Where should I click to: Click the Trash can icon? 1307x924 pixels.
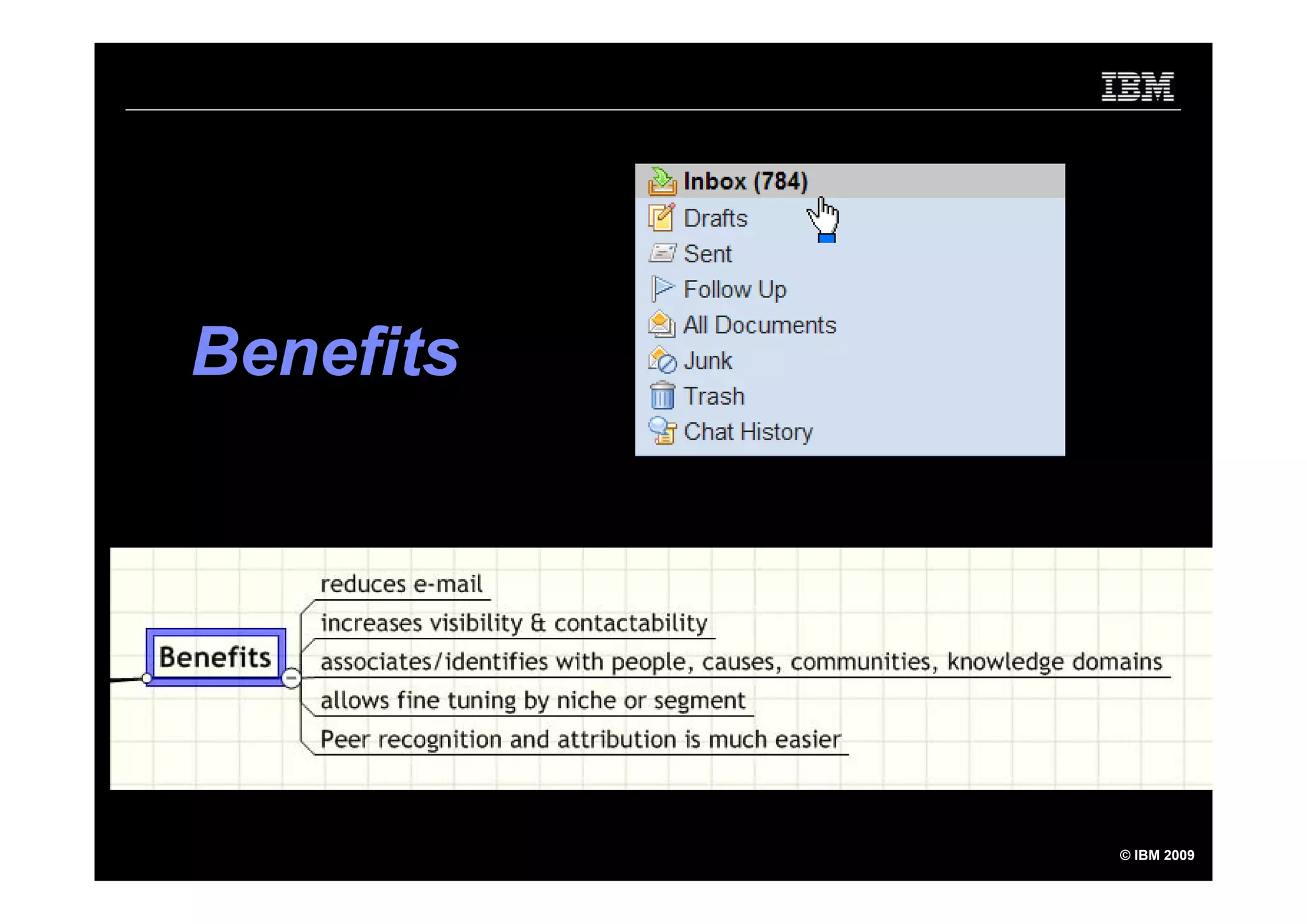pos(662,395)
